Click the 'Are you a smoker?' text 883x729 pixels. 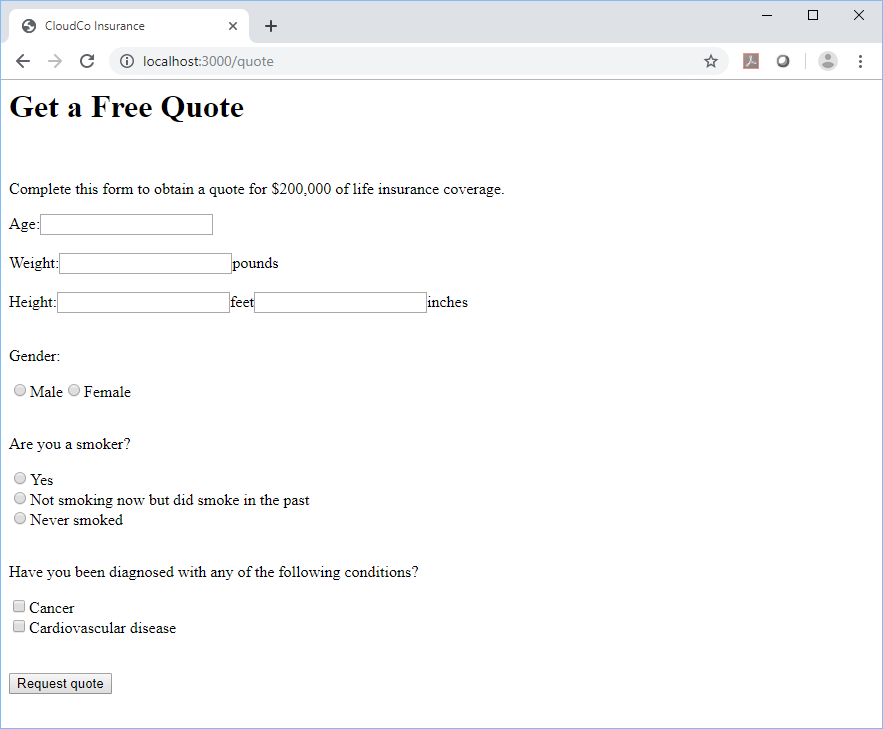click(70, 444)
